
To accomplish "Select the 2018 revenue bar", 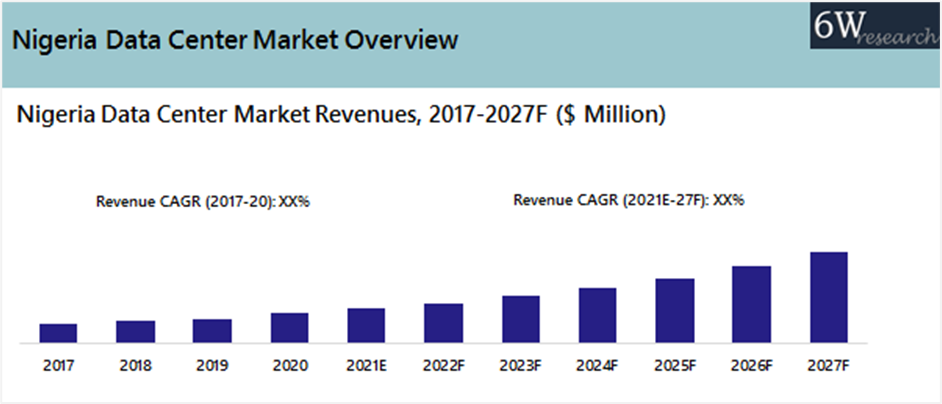I will point(135,332).
